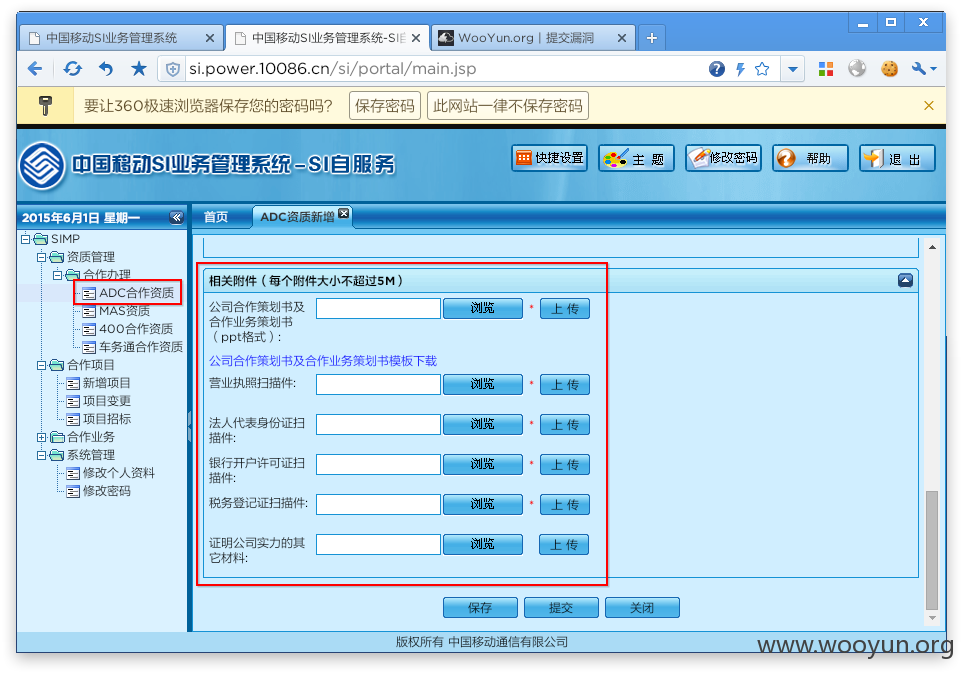Viewport: 963px width, 674px height.
Task: Click the 营业执照扫描件 file input field
Action: pos(378,385)
